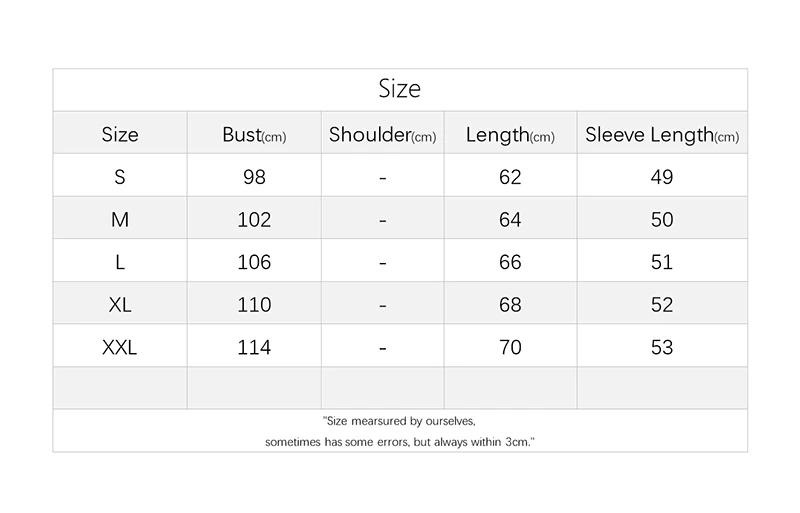800x513 pixels.
Task: Select bust measurement 114
Action: coord(254,347)
